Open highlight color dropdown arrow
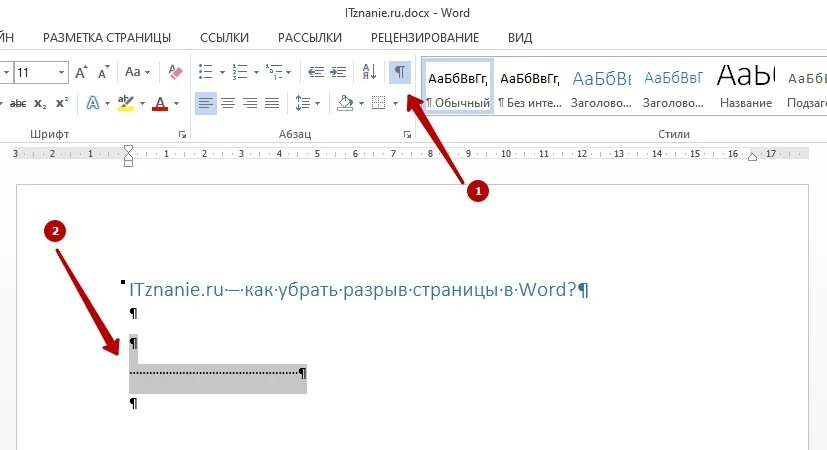This screenshot has height=450, width=827. pyautogui.click(x=142, y=103)
